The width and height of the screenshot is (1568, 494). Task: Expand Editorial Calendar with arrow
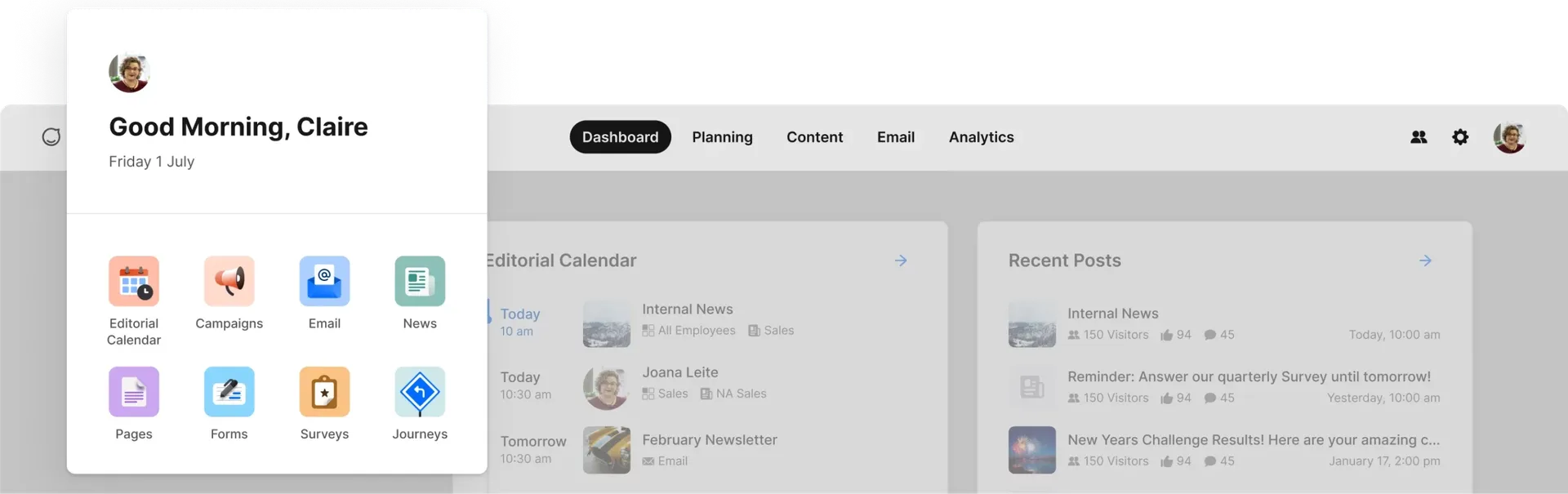(x=901, y=260)
